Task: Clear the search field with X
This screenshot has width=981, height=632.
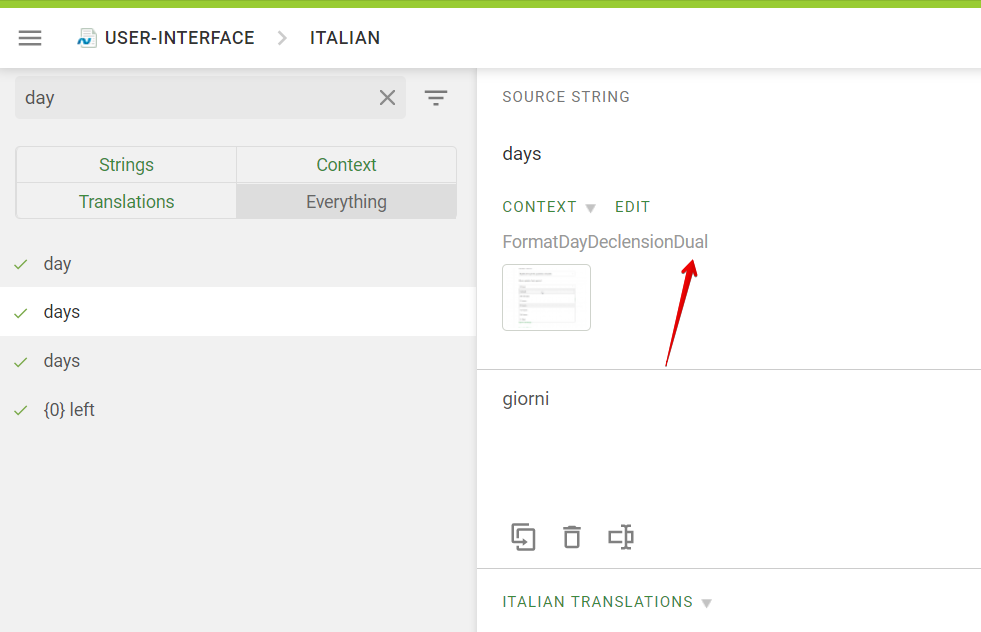Action: pyautogui.click(x=387, y=98)
